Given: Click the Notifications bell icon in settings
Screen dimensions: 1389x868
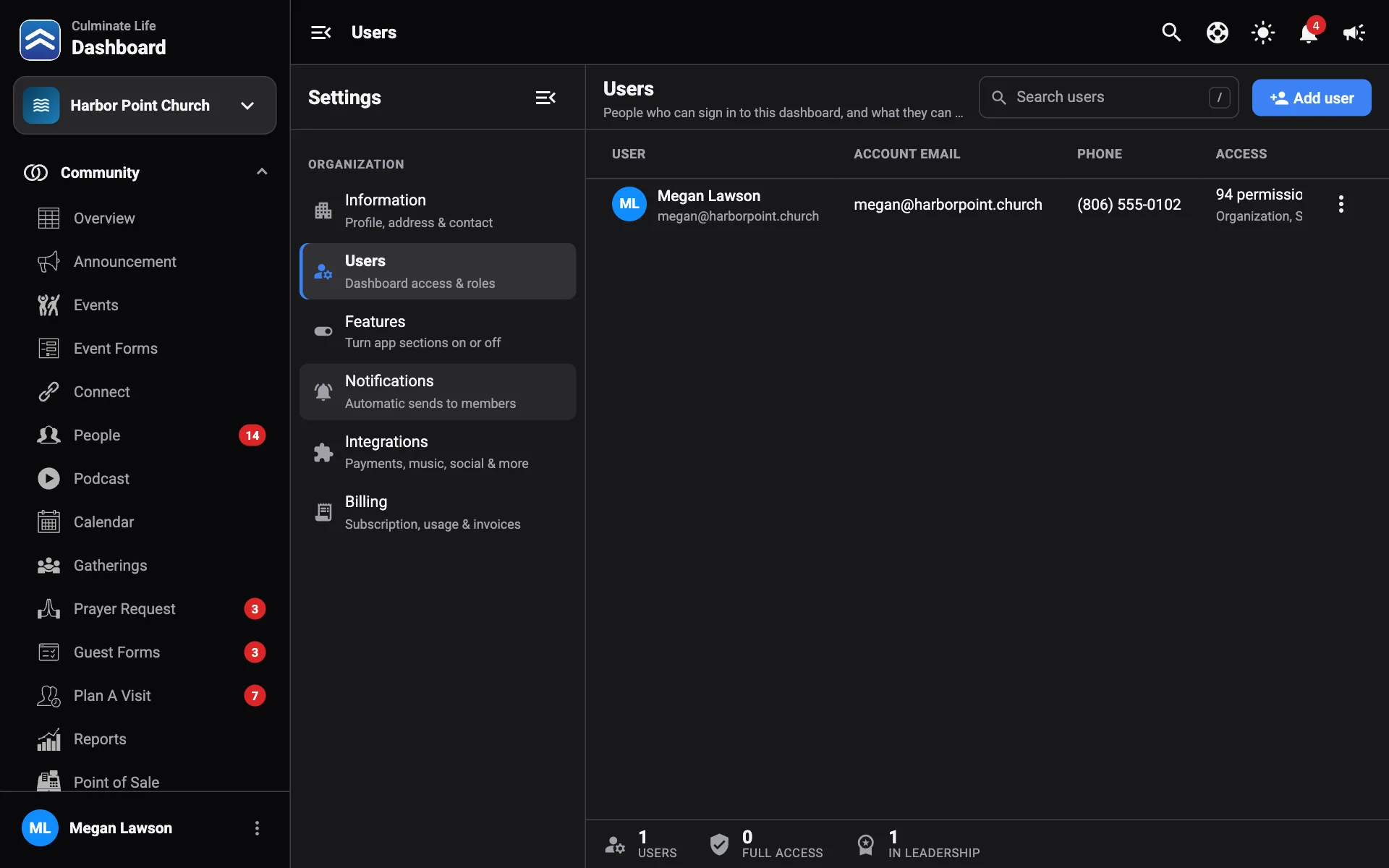Looking at the screenshot, I should click(x=323, y=391).
